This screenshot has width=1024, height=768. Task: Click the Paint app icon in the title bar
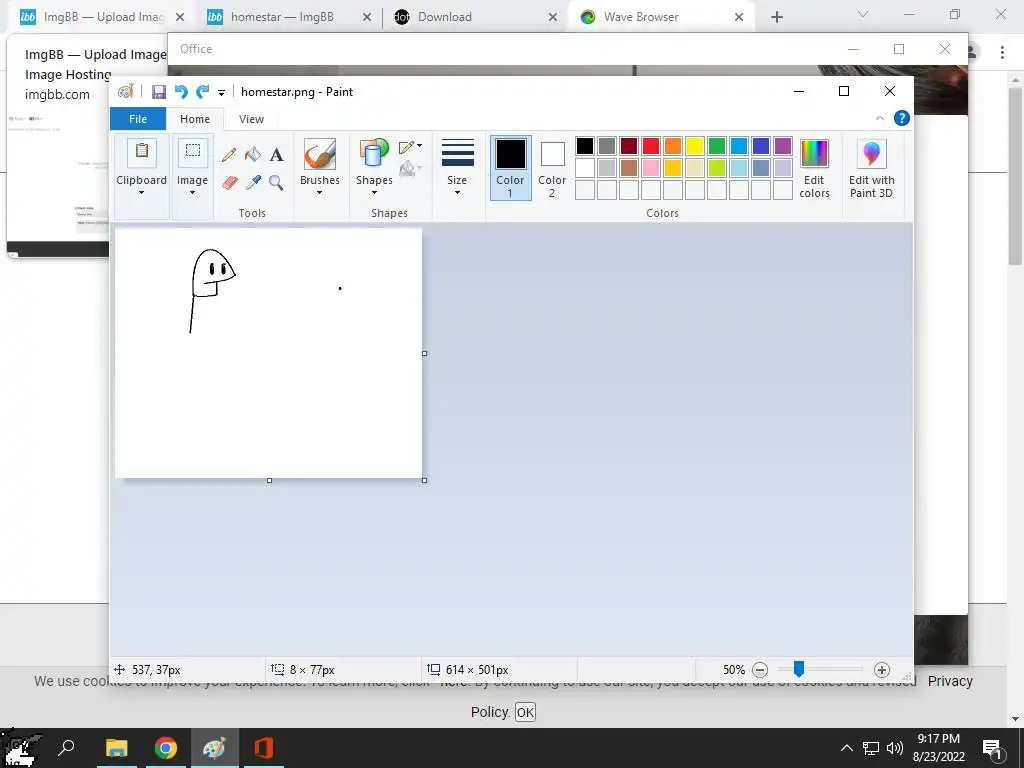(x=125, y=92)
